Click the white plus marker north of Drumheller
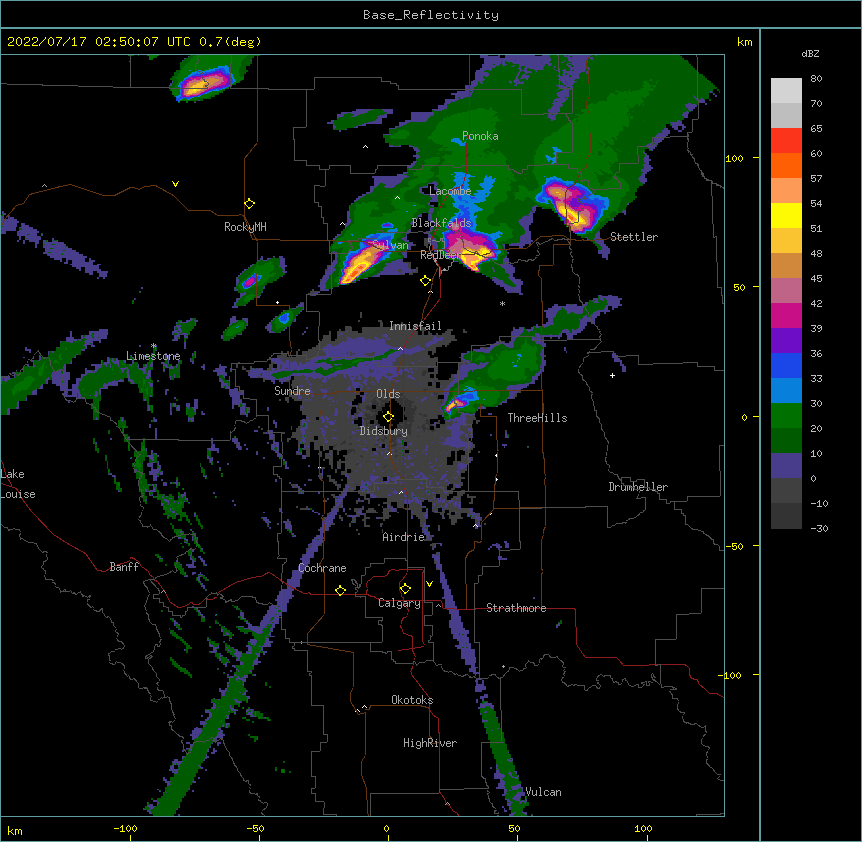The image size is (862, 842). coord(612,375)
